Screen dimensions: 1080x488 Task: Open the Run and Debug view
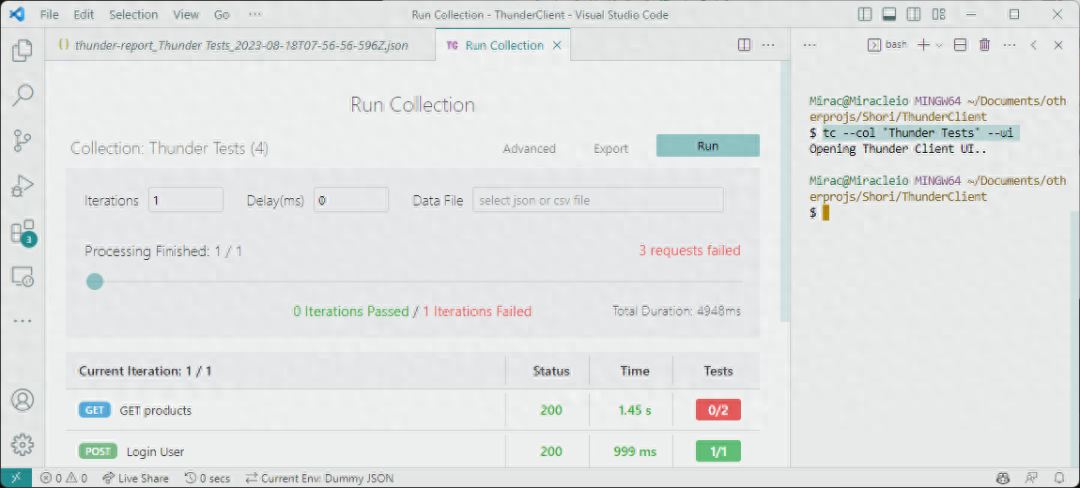pos(22,185)
